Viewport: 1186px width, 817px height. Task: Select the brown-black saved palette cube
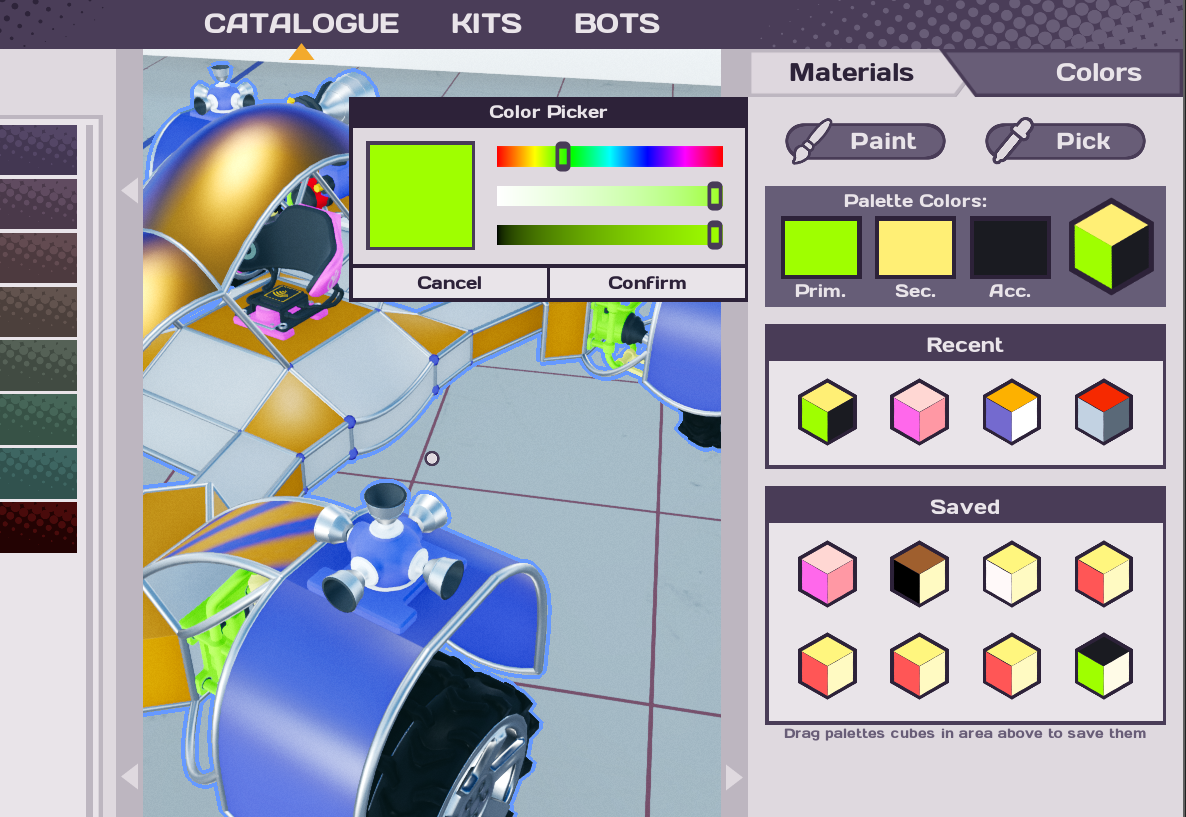click(919, 573)
